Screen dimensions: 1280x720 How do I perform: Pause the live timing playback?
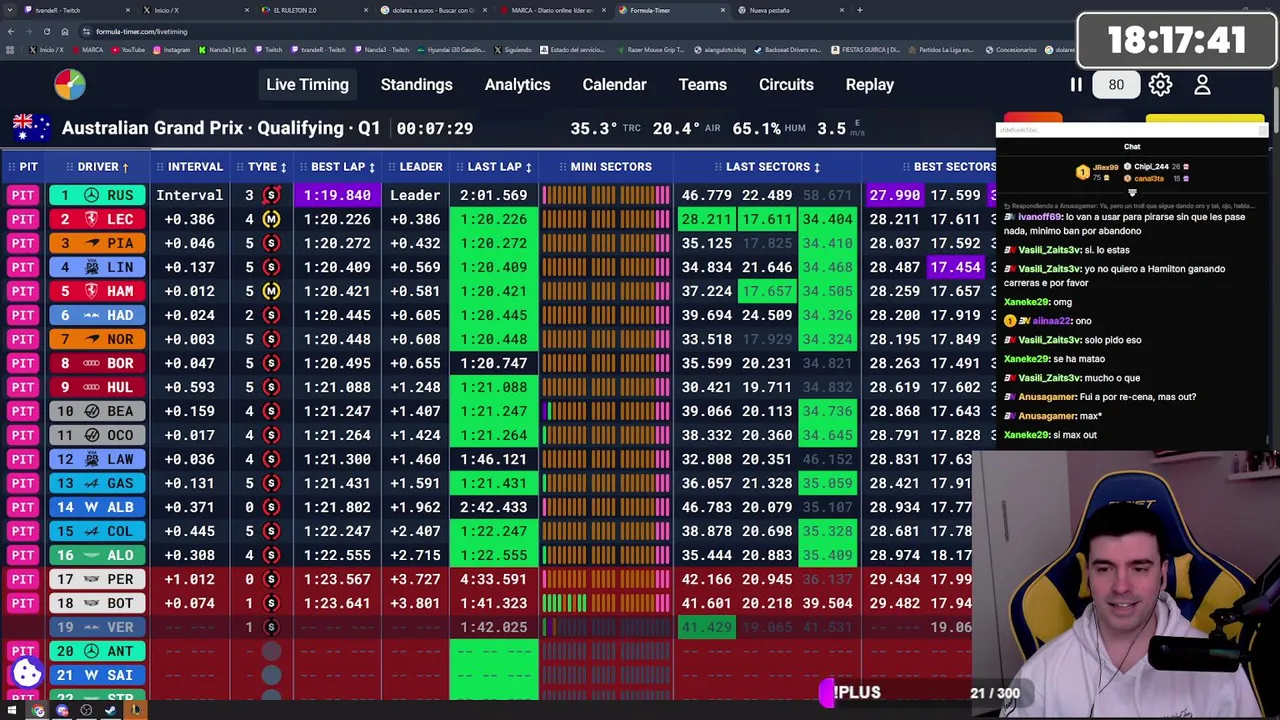pos(1076,85)
